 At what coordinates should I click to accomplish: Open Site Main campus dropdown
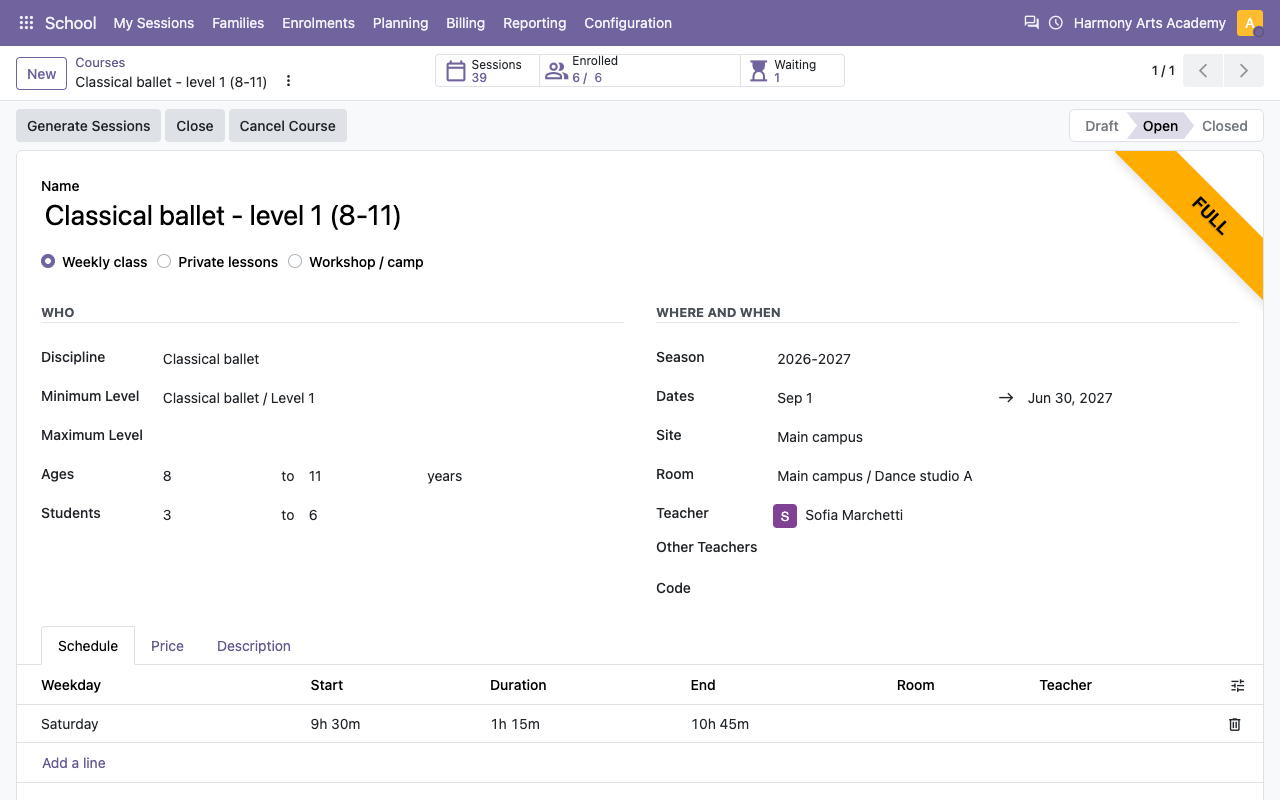coord(1008,437)
